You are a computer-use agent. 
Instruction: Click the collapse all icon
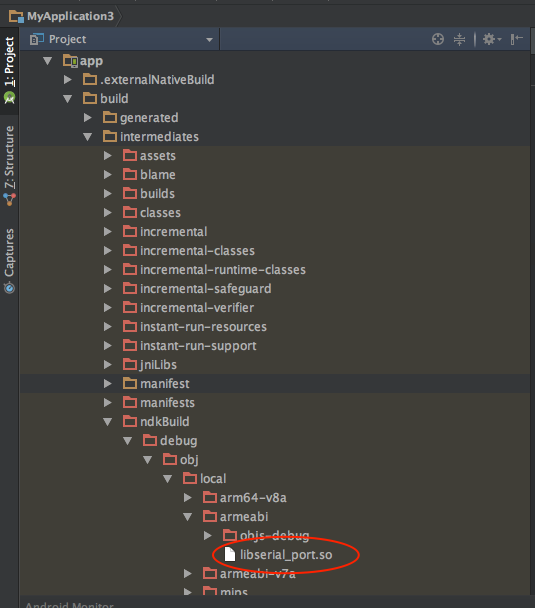(459, 39)
